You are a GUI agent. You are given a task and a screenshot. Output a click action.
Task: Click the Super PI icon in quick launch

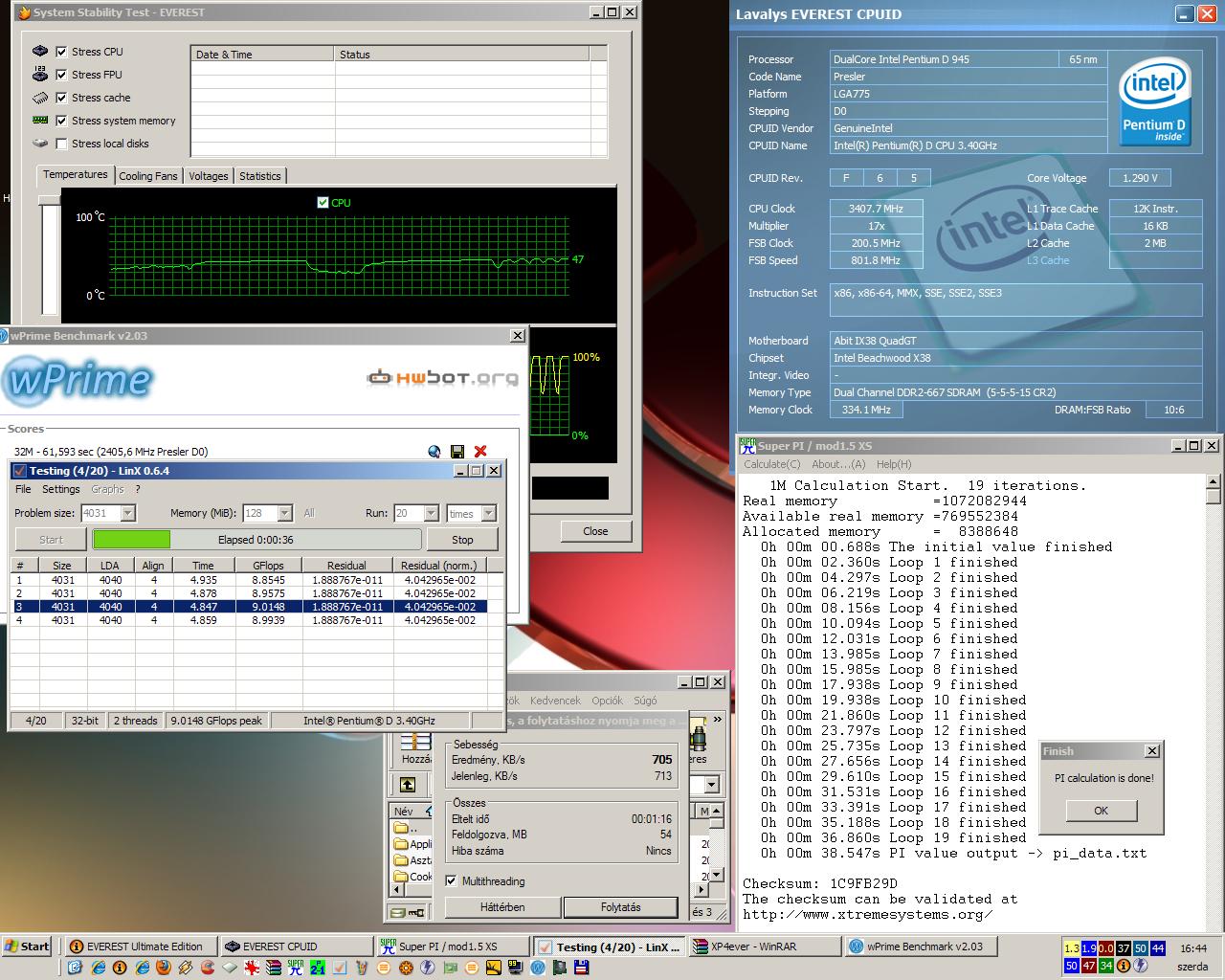[296, 968]
